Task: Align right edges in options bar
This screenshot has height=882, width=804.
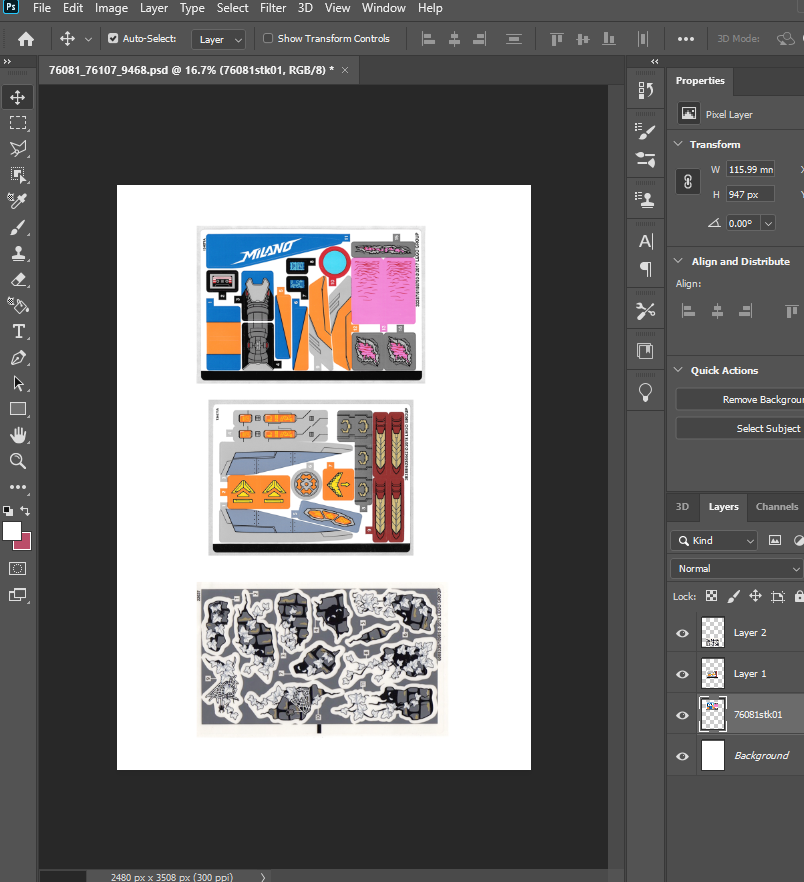Action: click(x=479, y=39)
